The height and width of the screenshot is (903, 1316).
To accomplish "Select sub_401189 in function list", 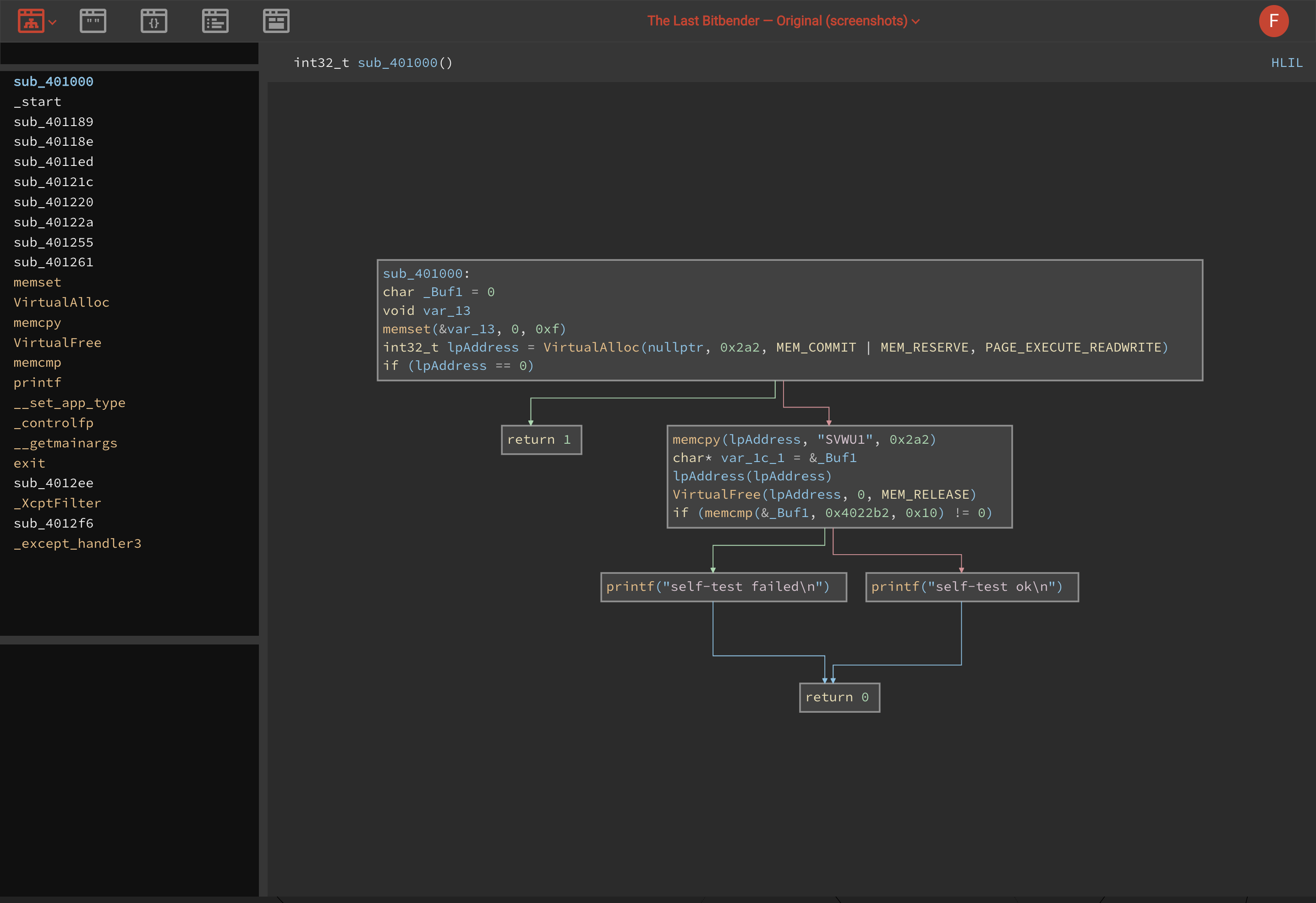I will [x=53, y=122].
